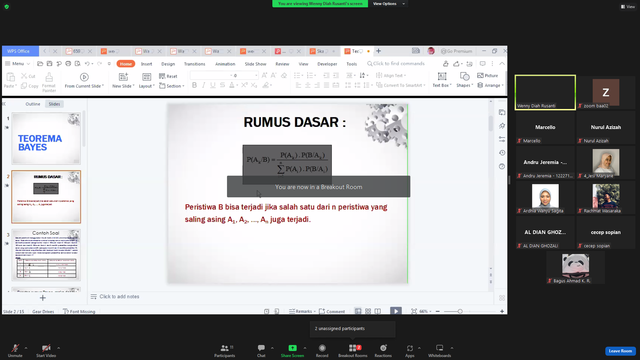Screen dimensions: 640x360
Task: Open the Animation ribbon tab
Action: point(225,64)
